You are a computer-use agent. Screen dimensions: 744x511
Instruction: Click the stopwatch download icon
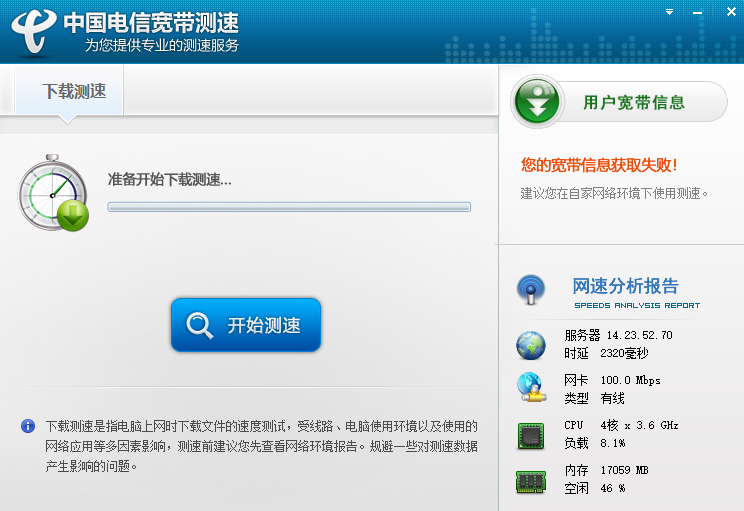click(x=53, y=193)
